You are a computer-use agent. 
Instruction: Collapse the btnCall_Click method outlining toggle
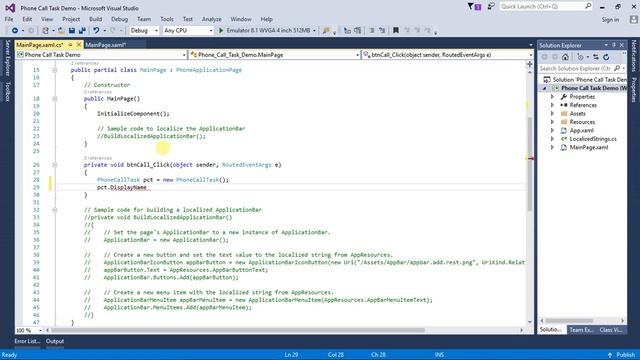coord(54,165)
